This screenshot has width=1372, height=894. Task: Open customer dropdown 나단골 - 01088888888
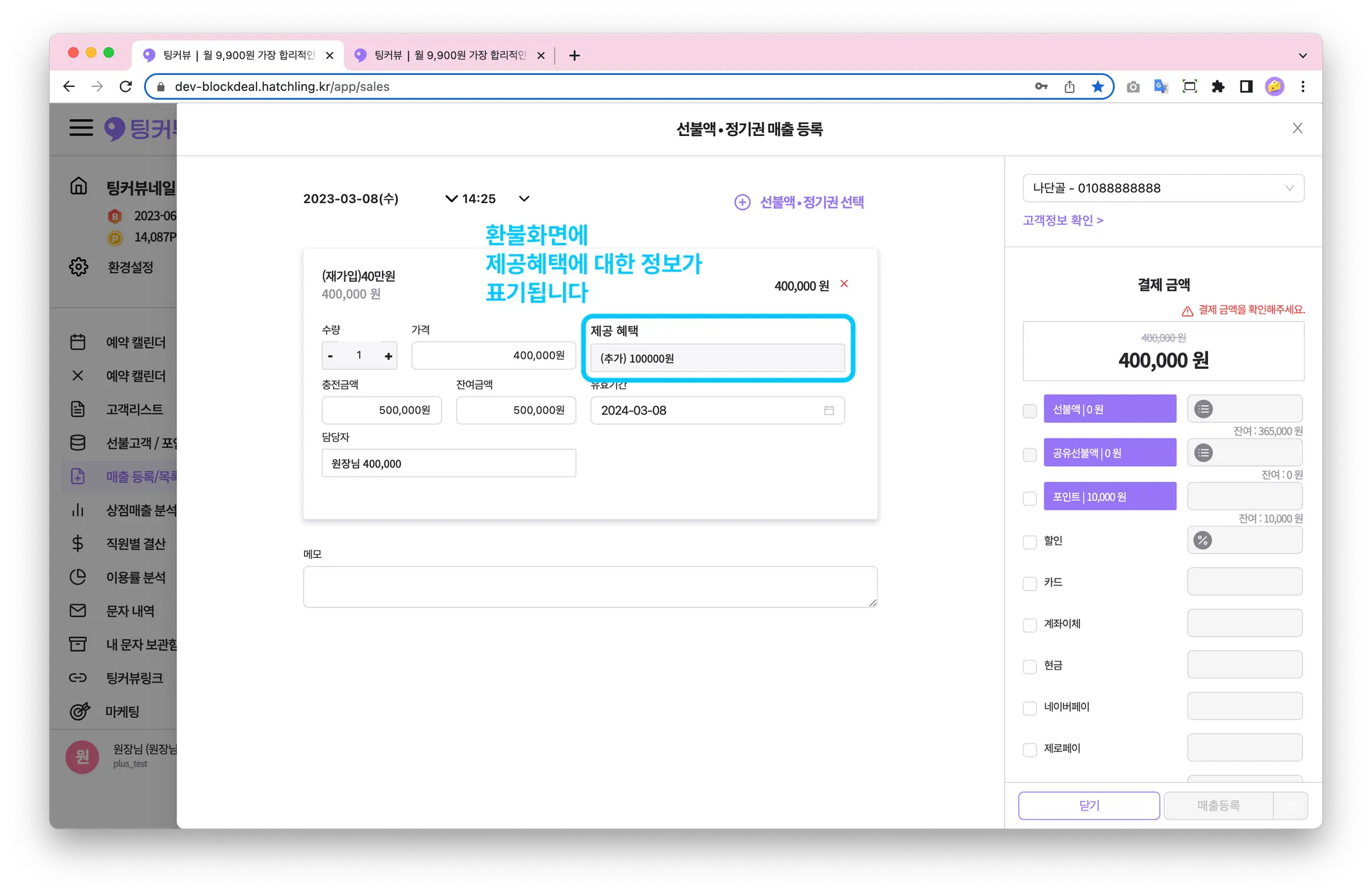(x=1163, y=188)
